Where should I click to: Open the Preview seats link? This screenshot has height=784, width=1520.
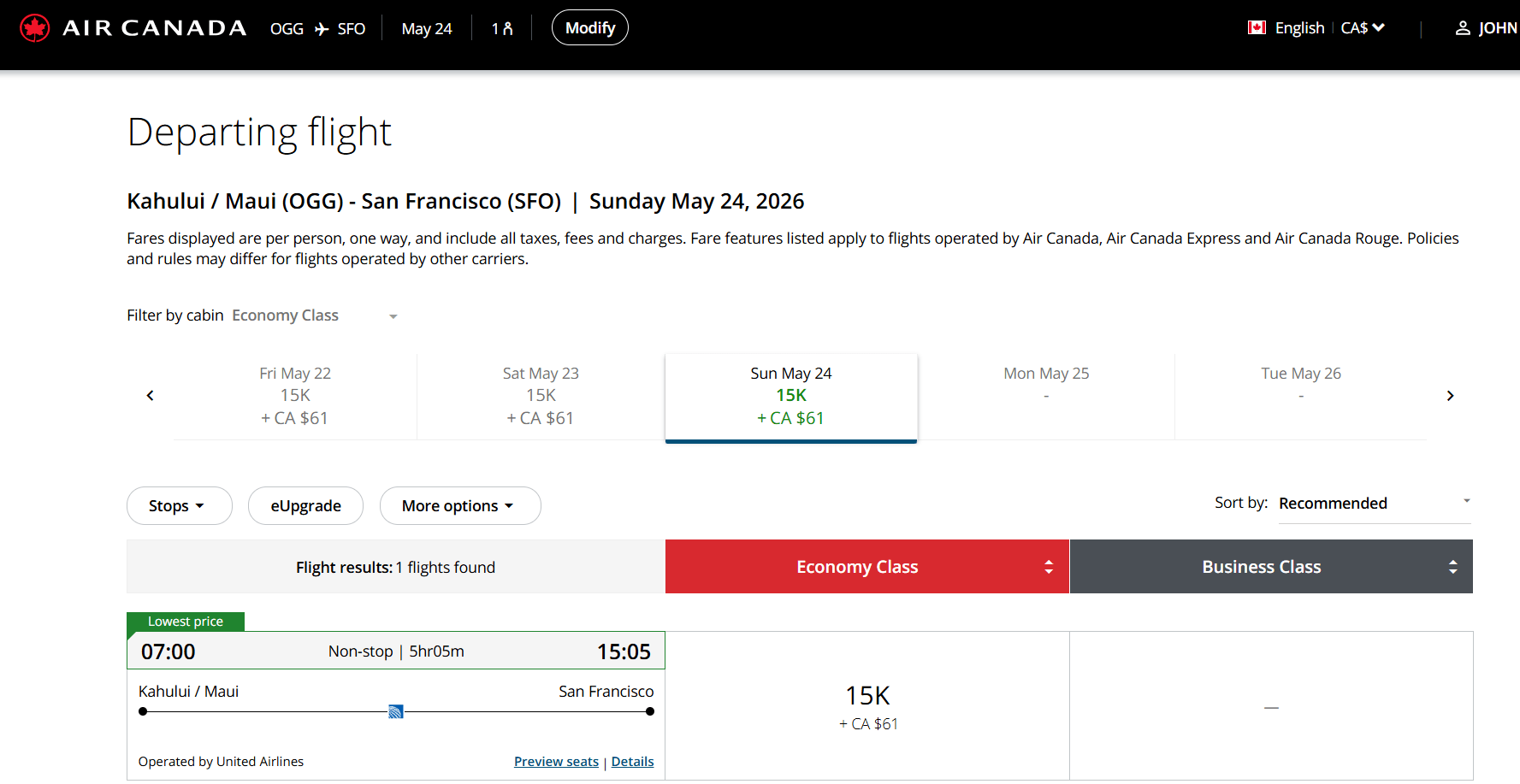556,762
